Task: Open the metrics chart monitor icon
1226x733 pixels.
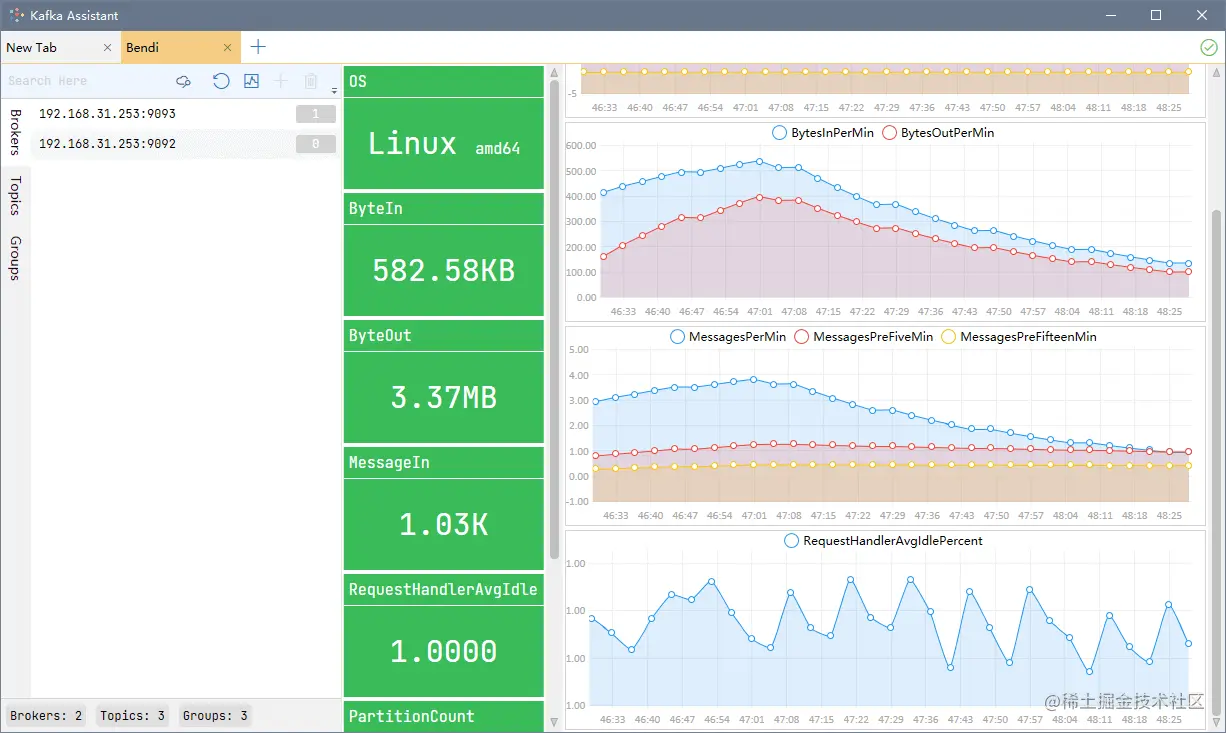Action: [251, 81]
